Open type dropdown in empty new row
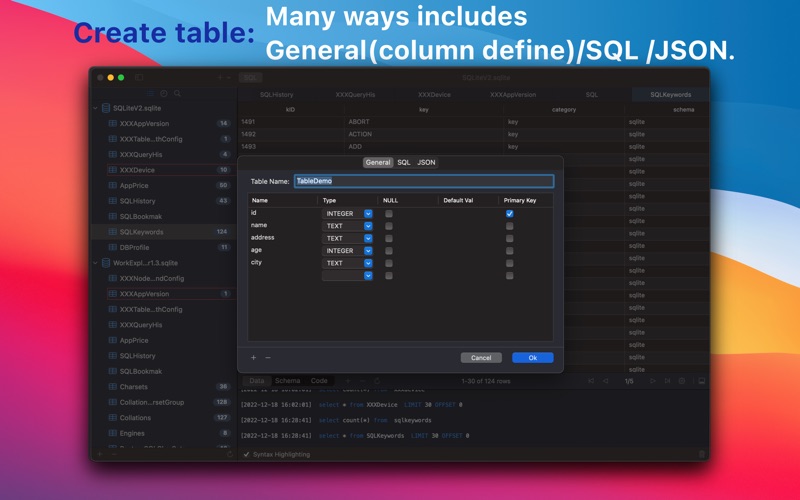Image resolution: width=800 pixels, height=500 pixels. pos(368,276)
